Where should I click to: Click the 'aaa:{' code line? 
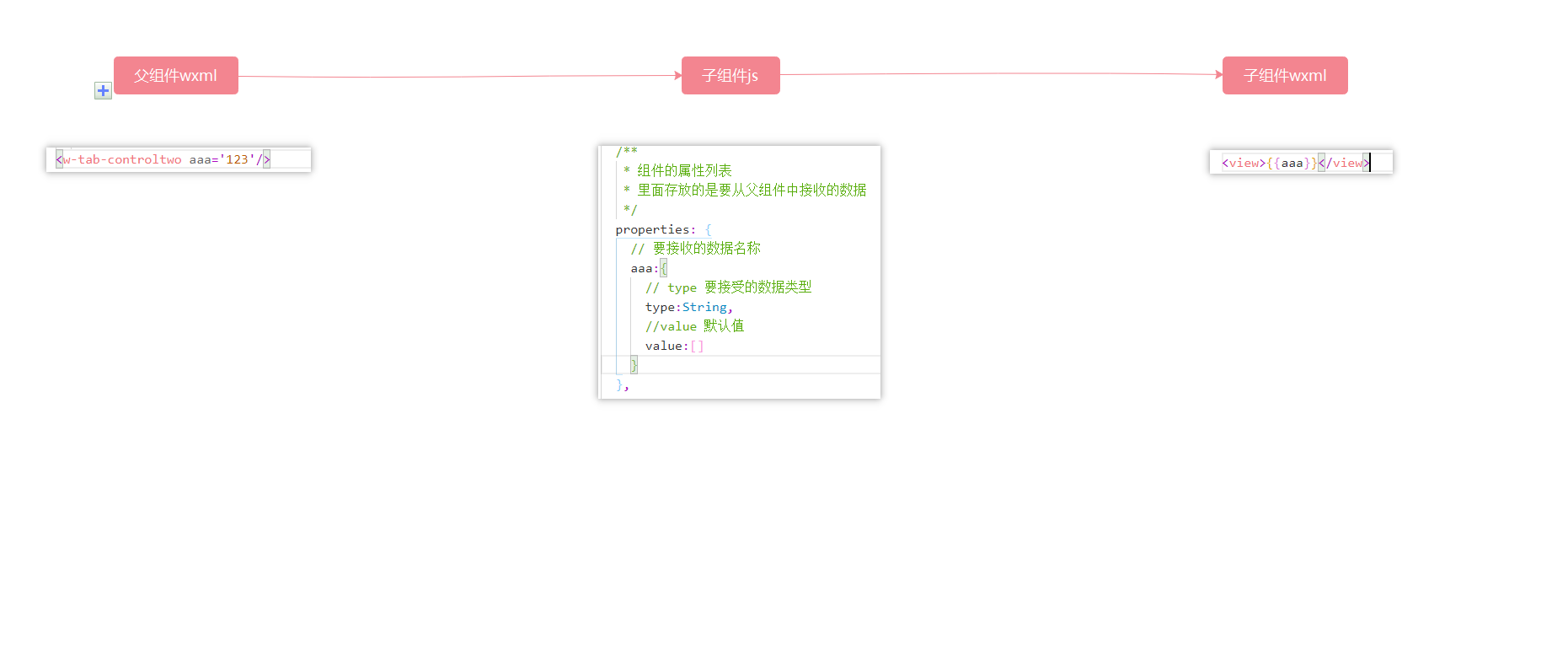pos(649,268)
